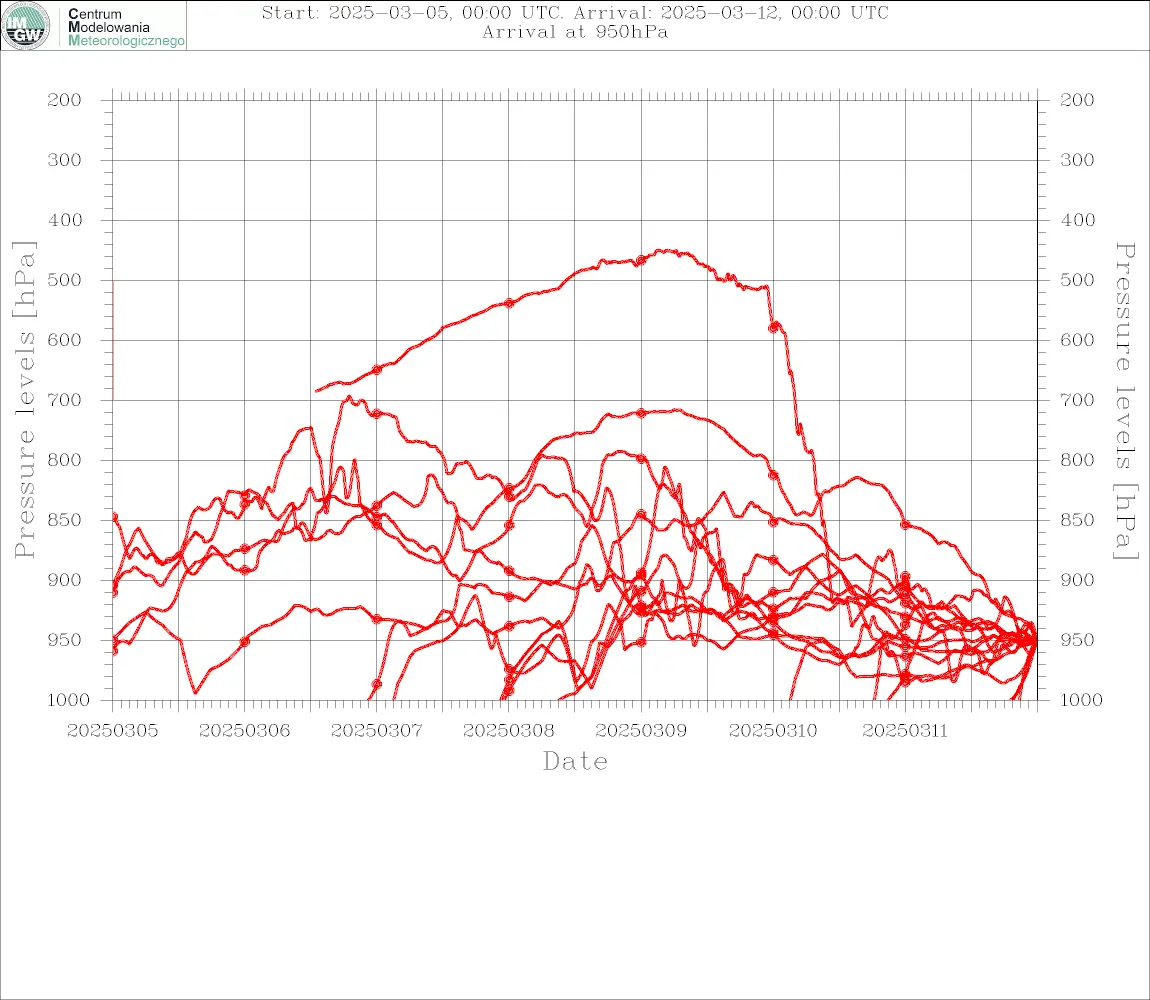This screenshot has width=1150, height=1000.
Task: Click the left 'Pressure levels [hPa]' axis title
Action: (24, 400)
